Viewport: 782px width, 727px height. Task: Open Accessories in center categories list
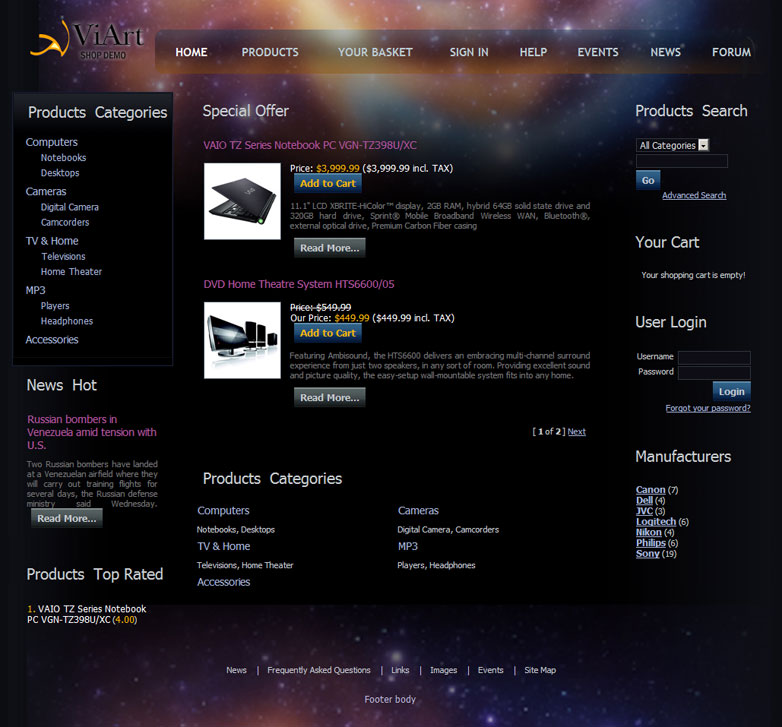(223, 582)
